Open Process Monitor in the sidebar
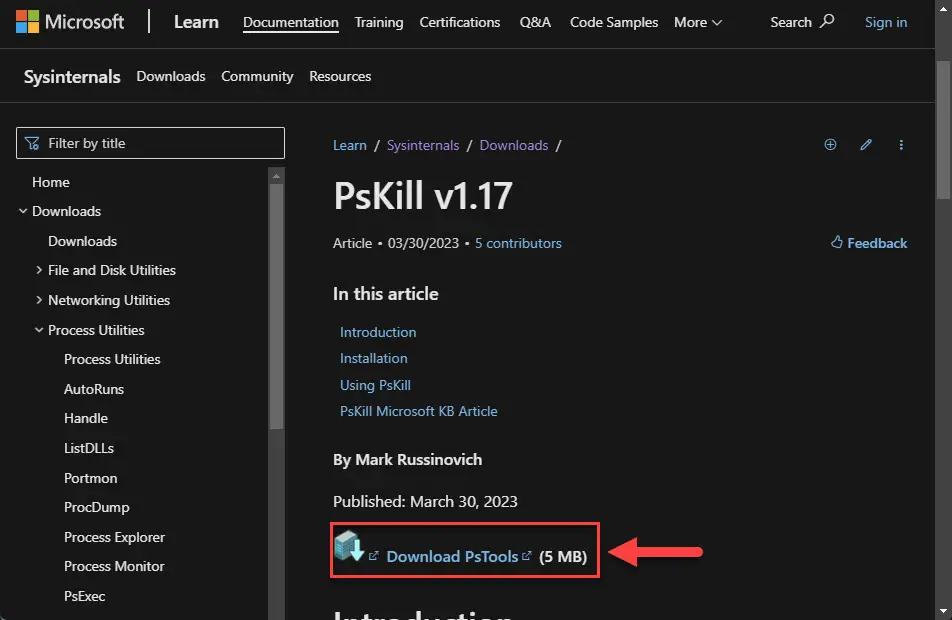Screen dimensions: 952x620 [115, 567]
